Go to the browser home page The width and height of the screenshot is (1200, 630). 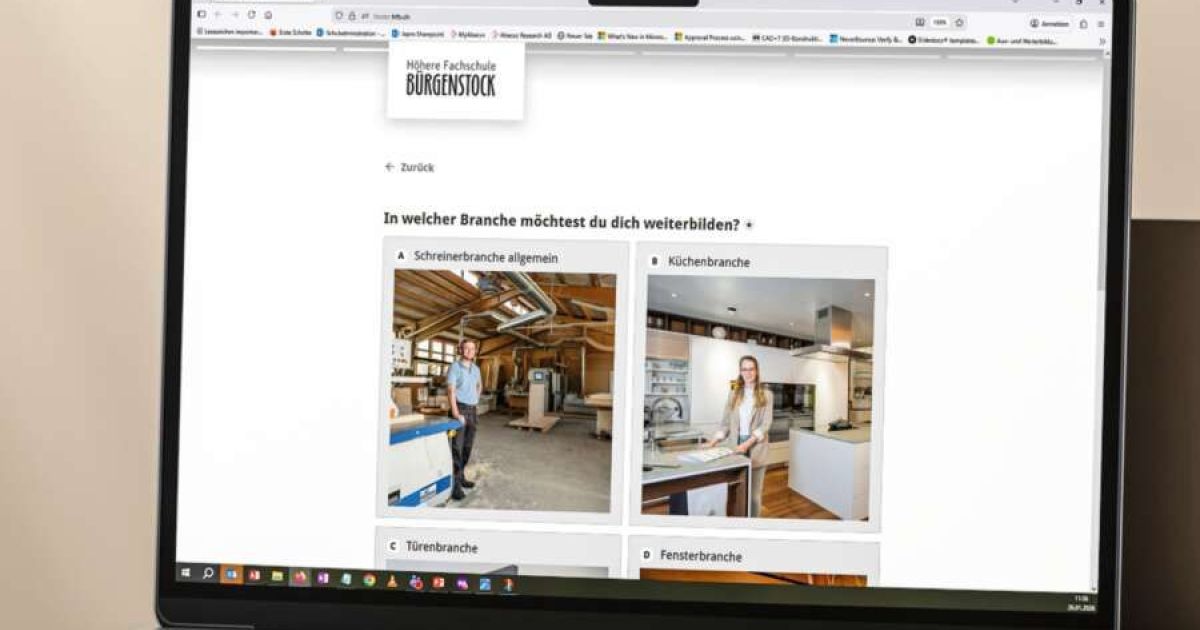(268, 15)
